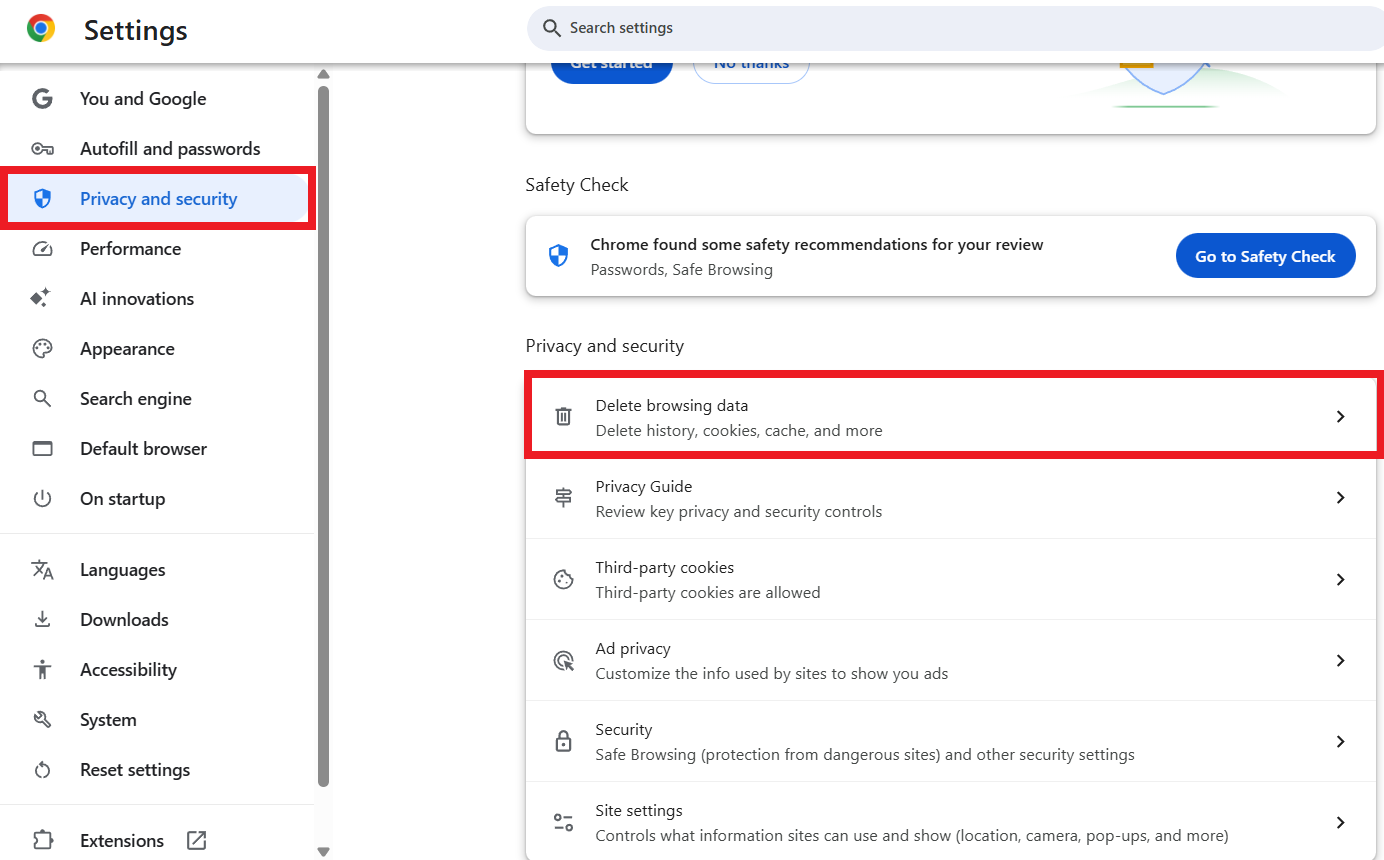Click the trash icon beside Delete browsing data
Image resolution: width=1384 pixels, height=860 pixels.
pyautogui.click(x=563, y=415)
